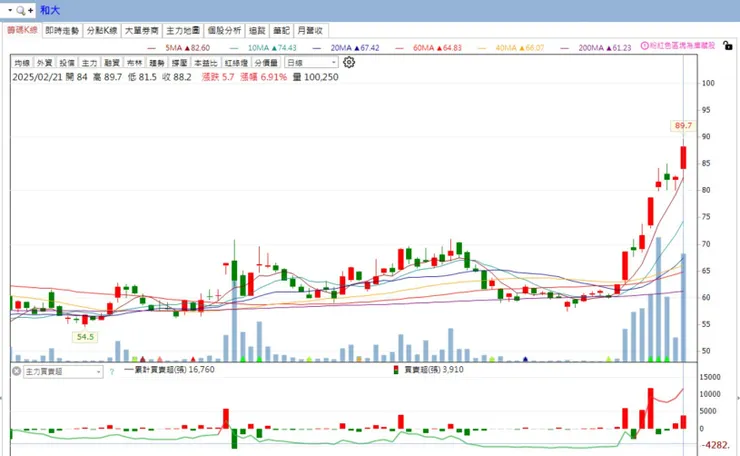
Task: Click the 和大 stock name
Action: [50, 10]
